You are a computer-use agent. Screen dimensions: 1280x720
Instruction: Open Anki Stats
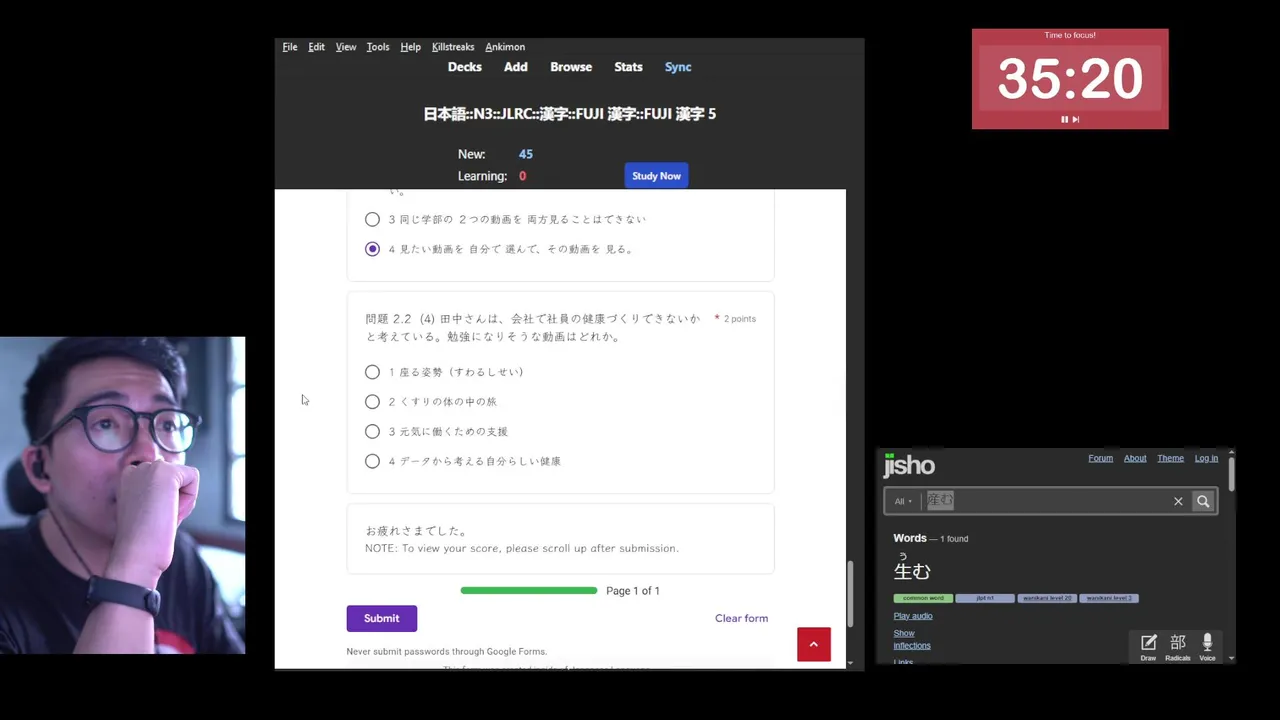pyautogui.click(x=628, y=67)
